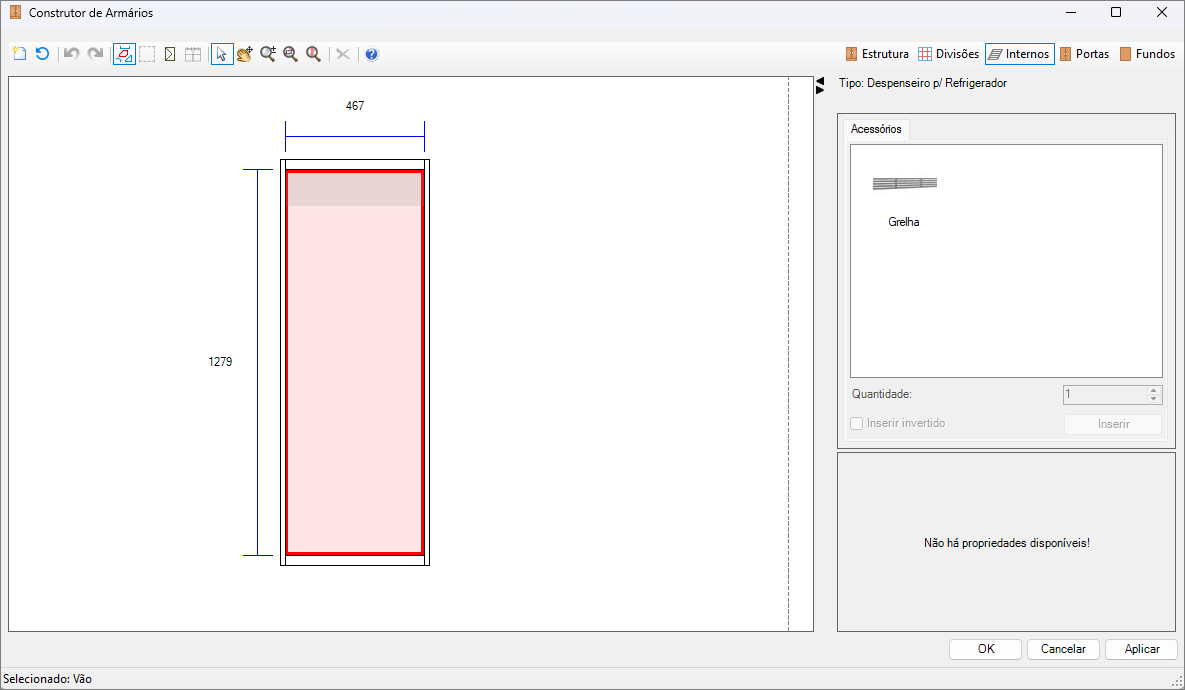Open the Portas section
The width and height of the screenshot is (1185, 690).
[x=1084, y=54]
